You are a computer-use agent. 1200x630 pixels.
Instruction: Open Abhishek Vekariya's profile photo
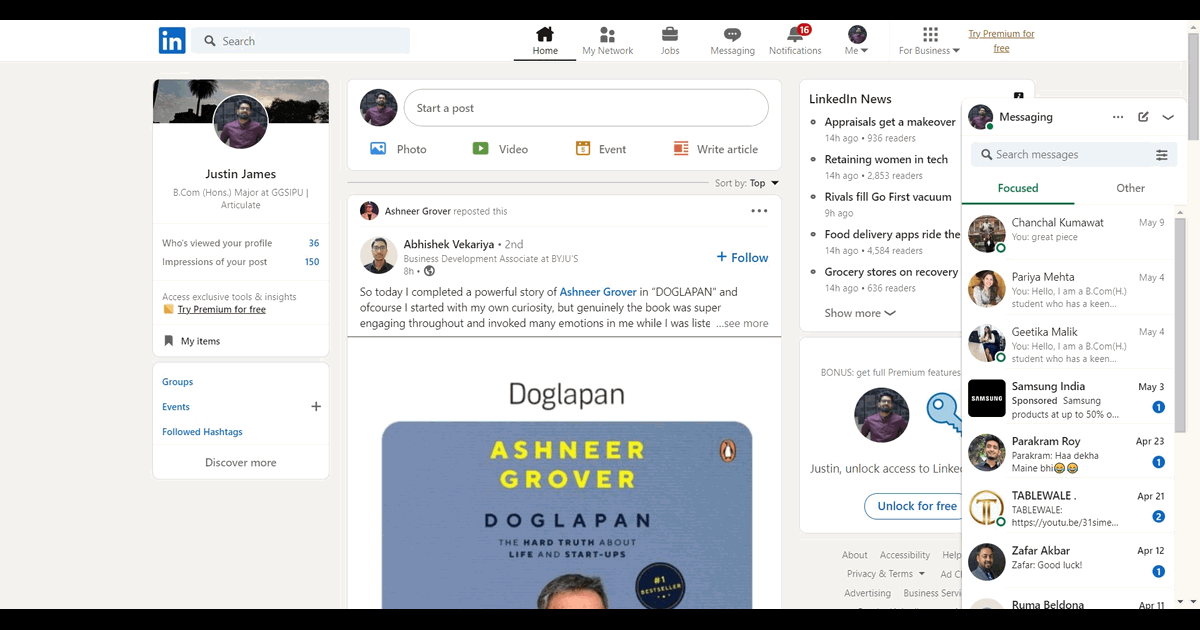(379, 255)
